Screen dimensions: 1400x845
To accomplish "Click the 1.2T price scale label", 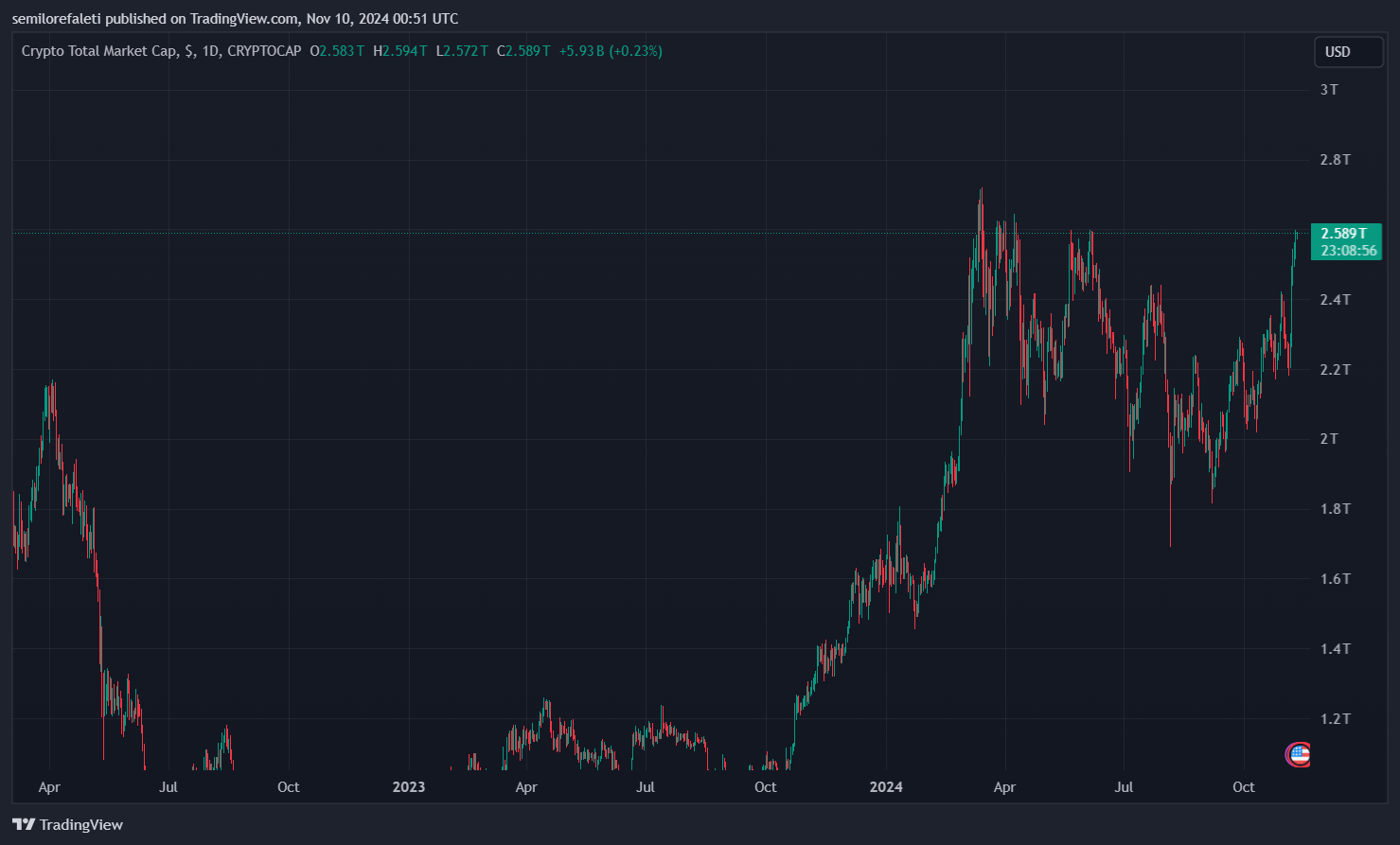I will (1335, 719).
